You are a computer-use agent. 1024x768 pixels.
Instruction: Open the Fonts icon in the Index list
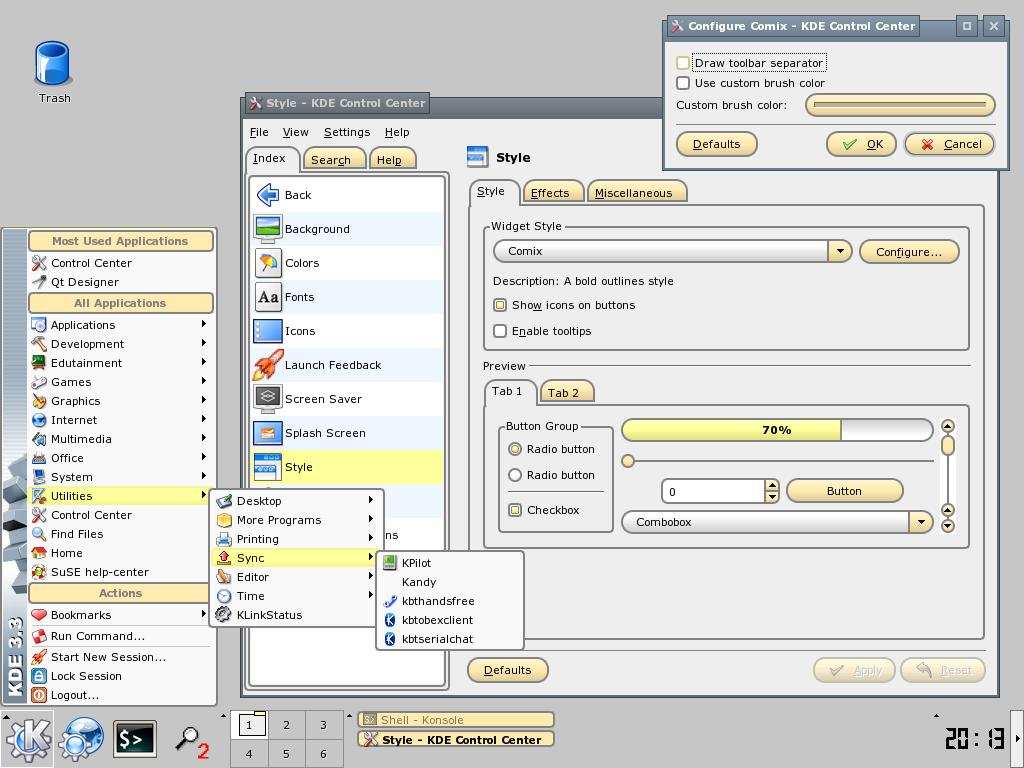(268, 296)
